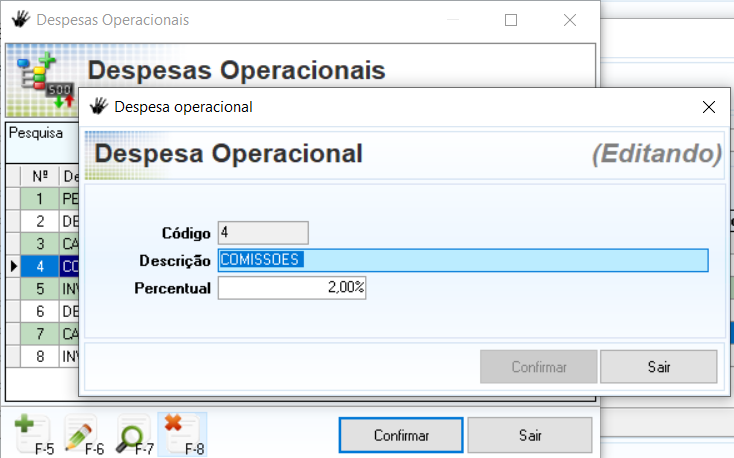Select row number 8 in the grid
This screenshot has width=734, height=458.
pos(40,355)
